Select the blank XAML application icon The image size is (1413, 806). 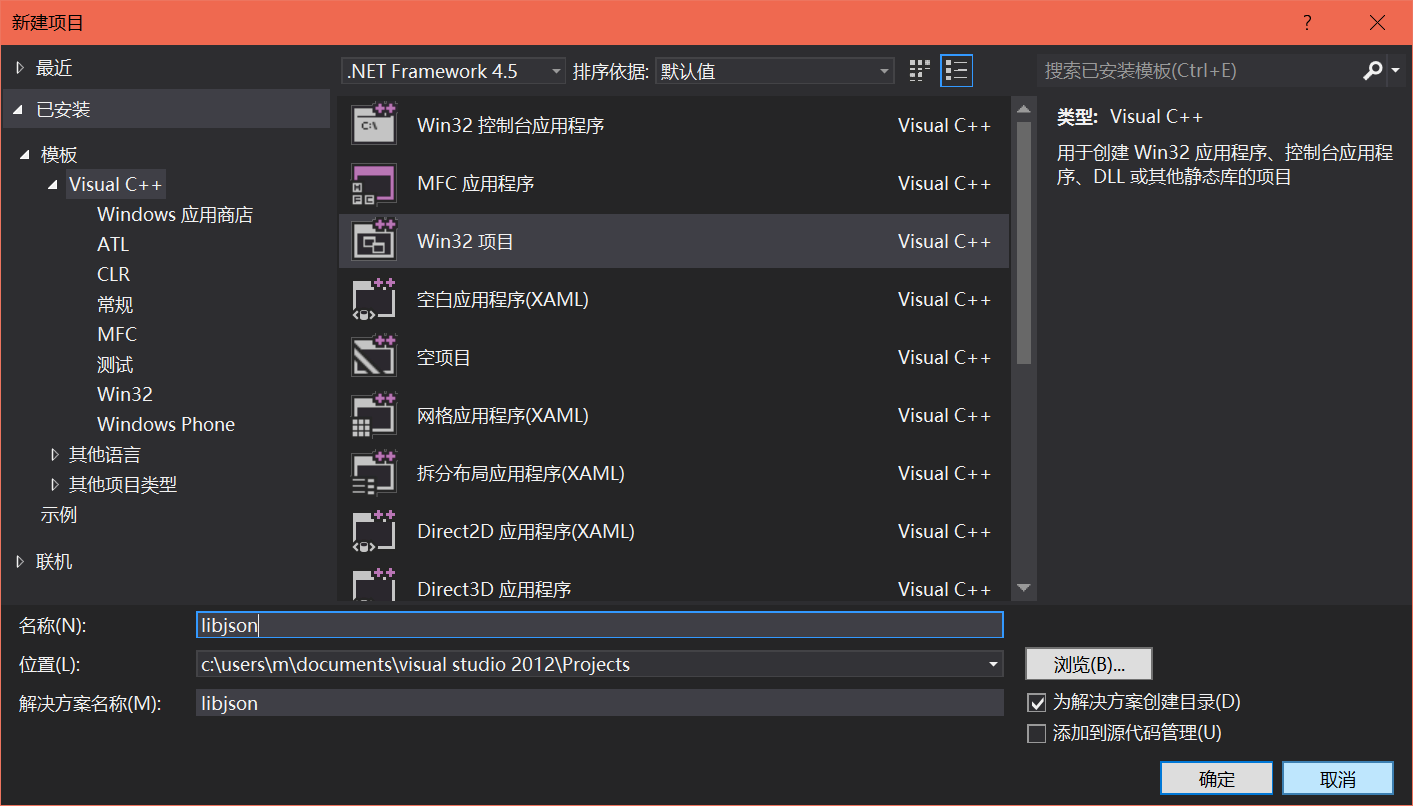pos(374,299)
